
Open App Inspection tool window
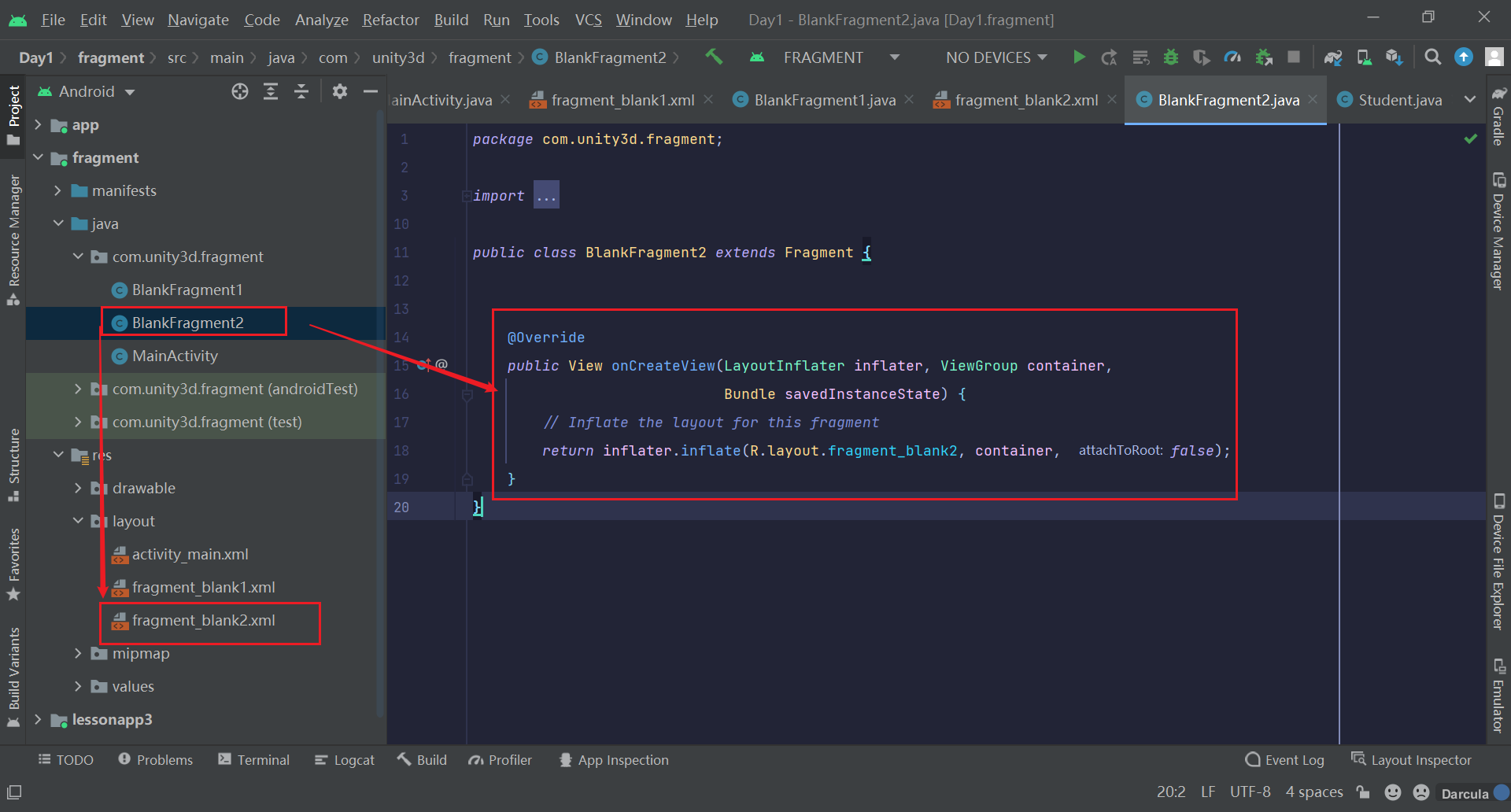[x=614, y=760]
